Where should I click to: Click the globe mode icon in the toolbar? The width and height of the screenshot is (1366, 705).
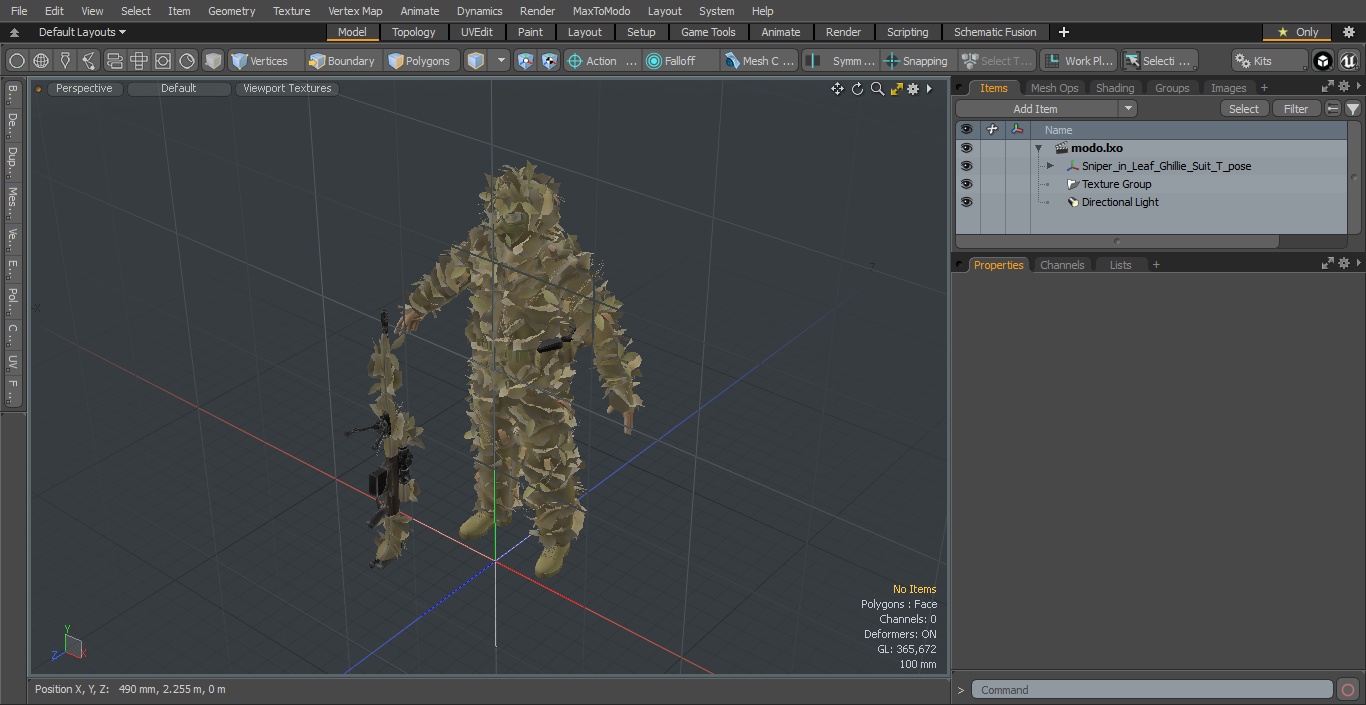coord(41,61)
